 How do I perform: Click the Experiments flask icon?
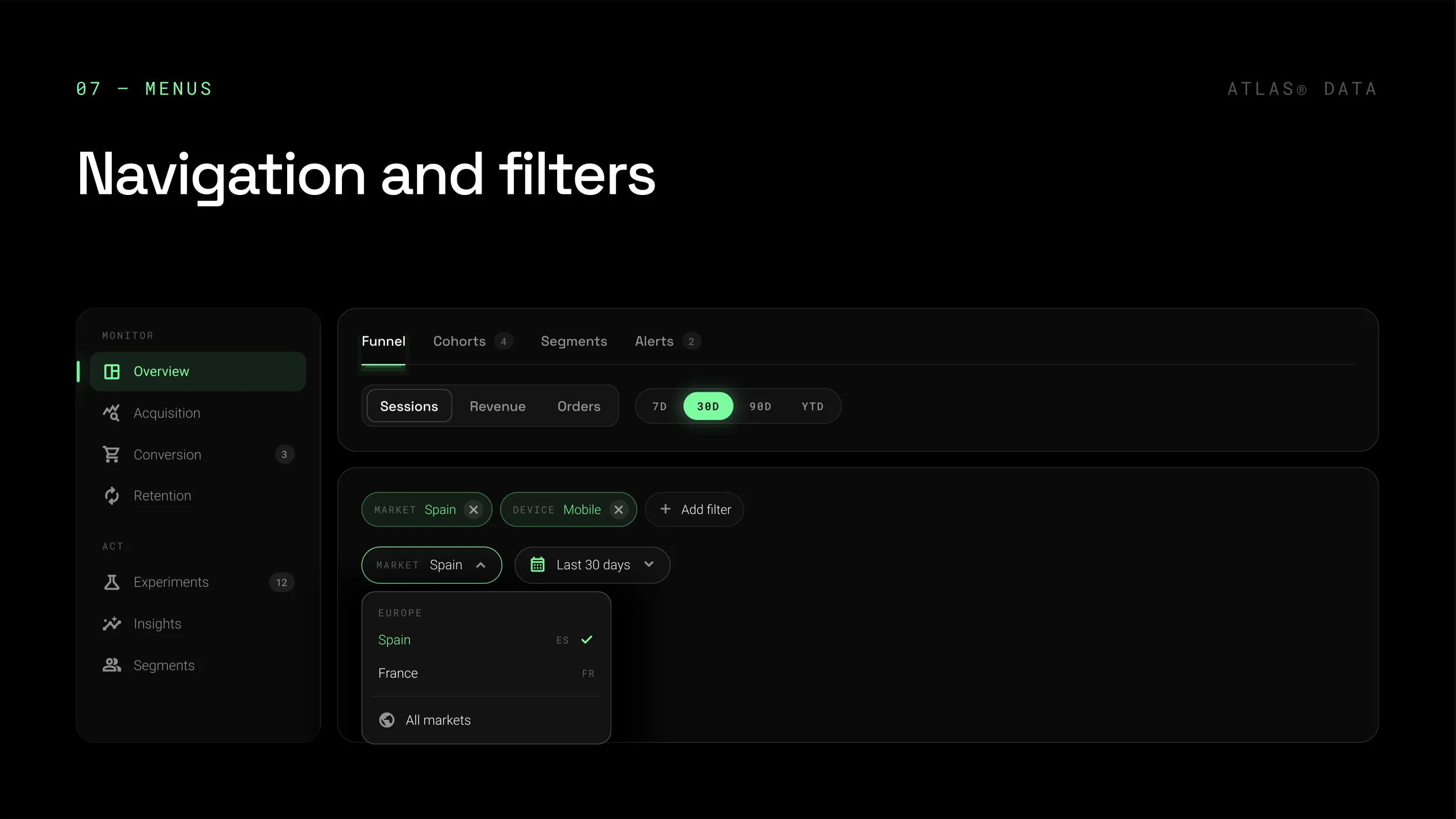coord(112,582)
